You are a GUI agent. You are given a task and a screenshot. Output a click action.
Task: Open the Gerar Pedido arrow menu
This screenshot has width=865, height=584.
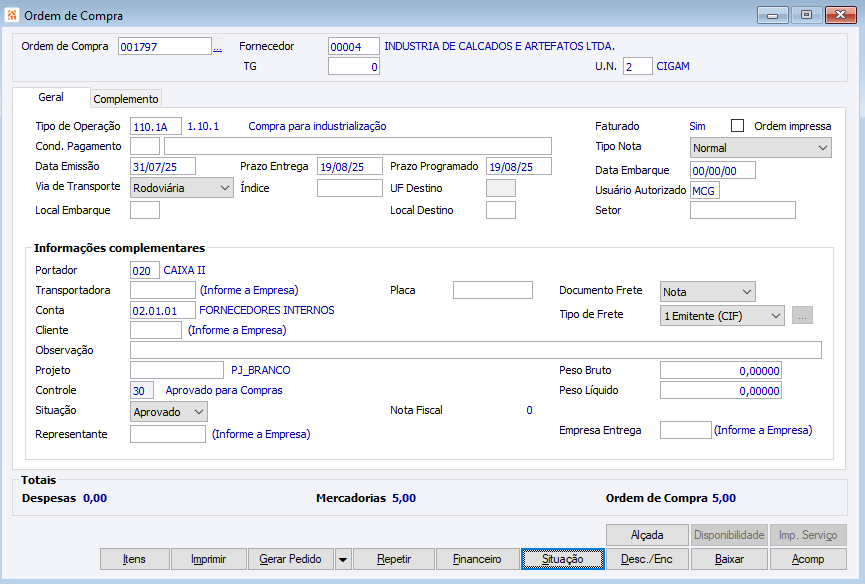click(343, 559)
